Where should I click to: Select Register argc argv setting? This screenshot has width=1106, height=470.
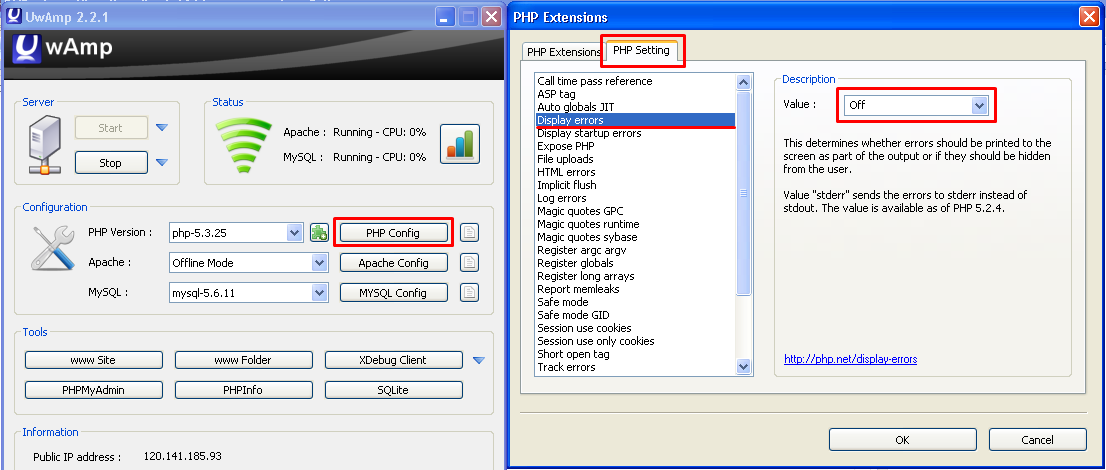tap(635, 251)
